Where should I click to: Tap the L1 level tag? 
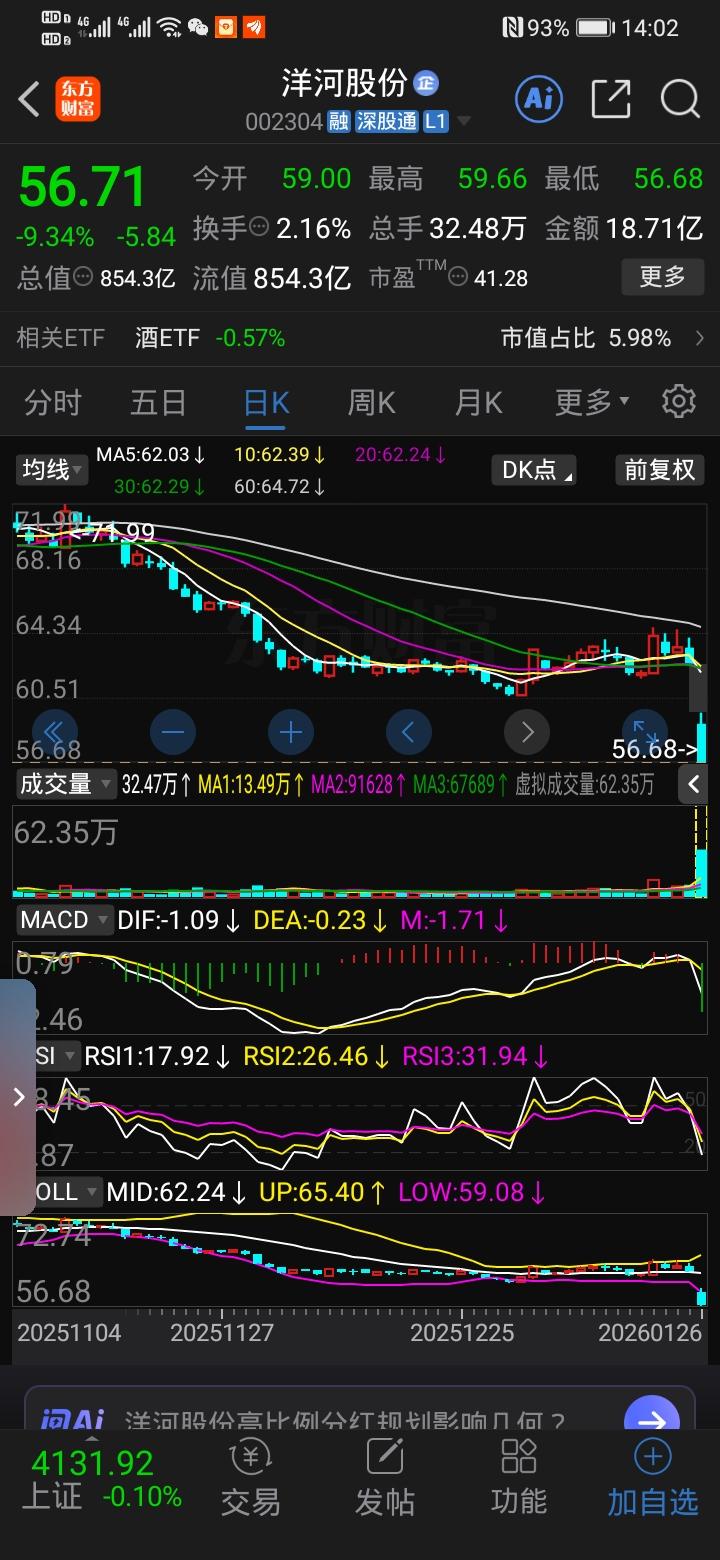tap(435, 122)
